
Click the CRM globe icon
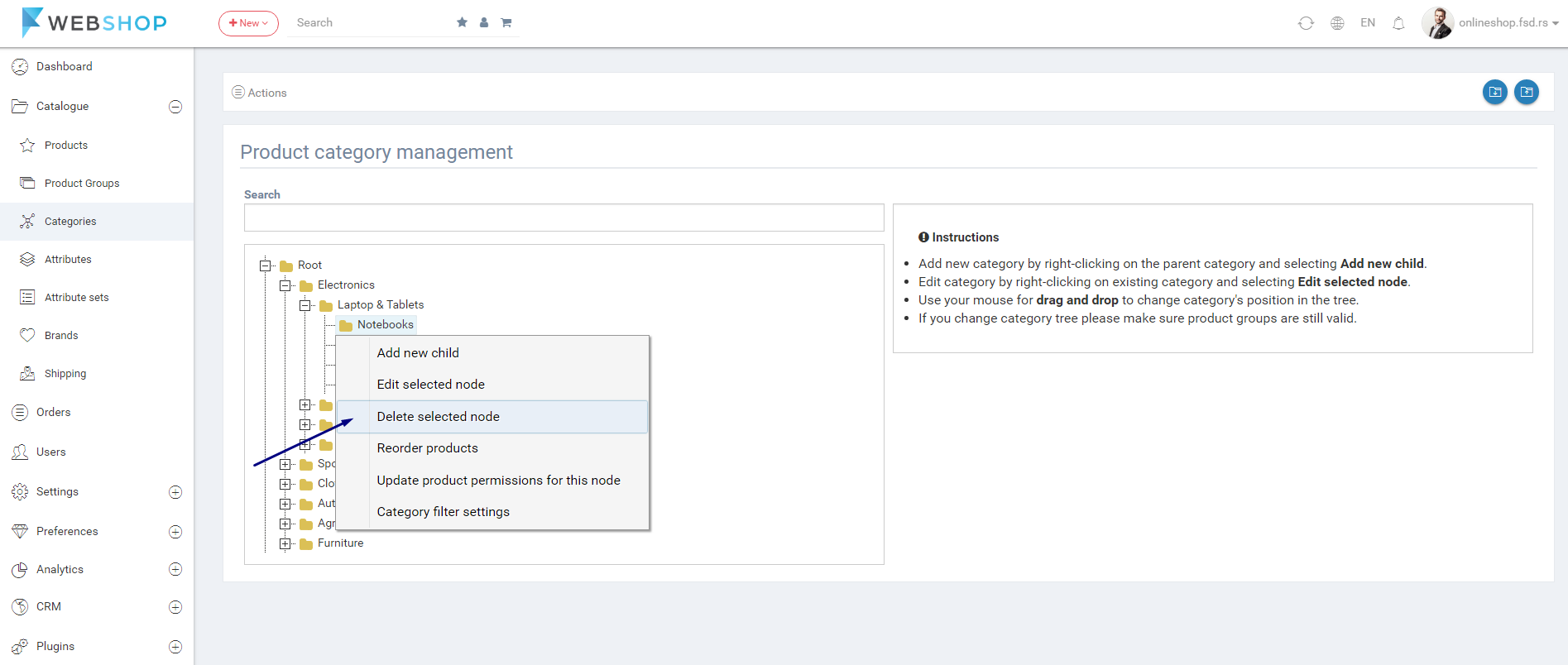point(20,606)
